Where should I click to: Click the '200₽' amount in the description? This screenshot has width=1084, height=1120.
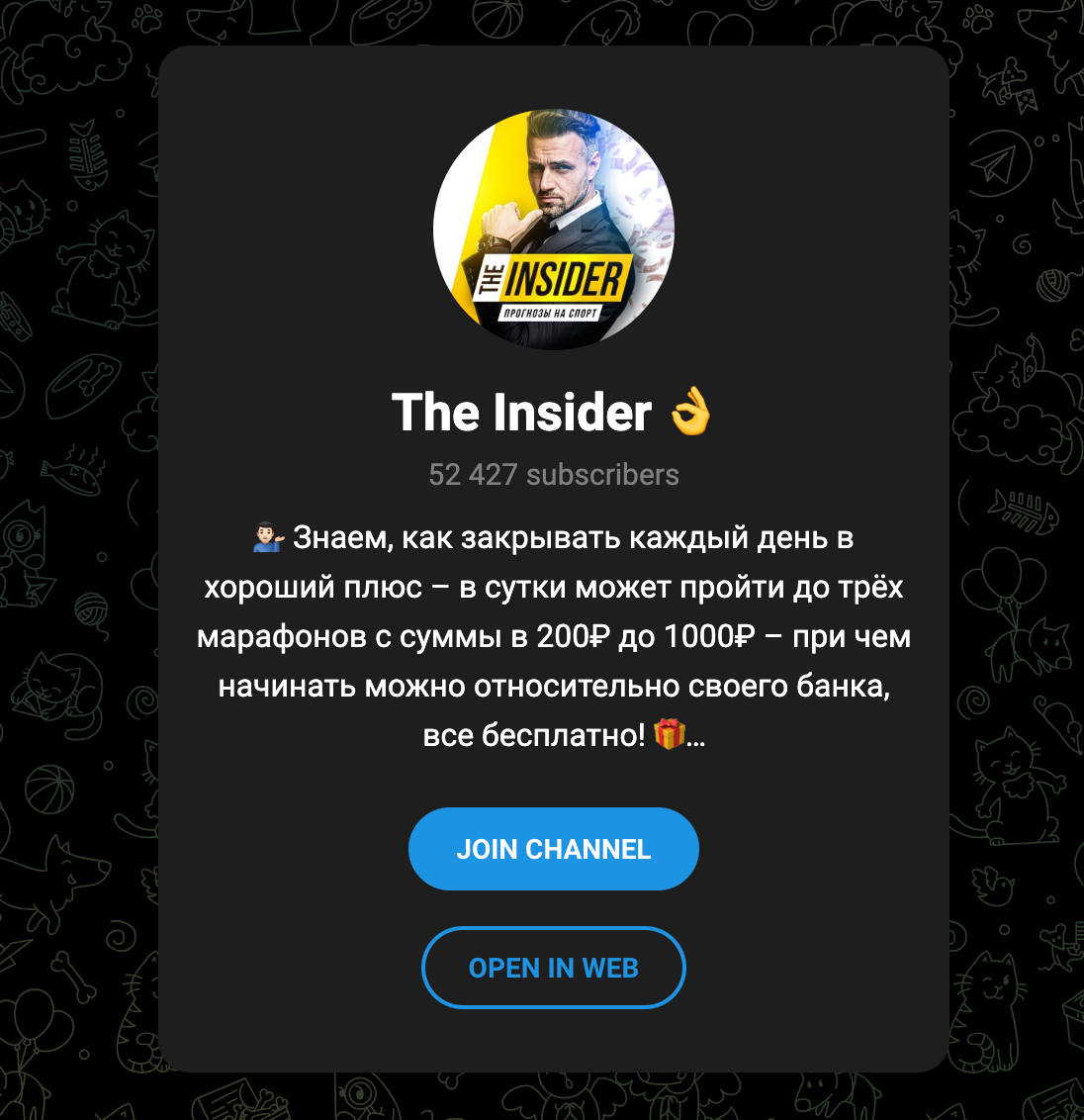tap(574, 636)
